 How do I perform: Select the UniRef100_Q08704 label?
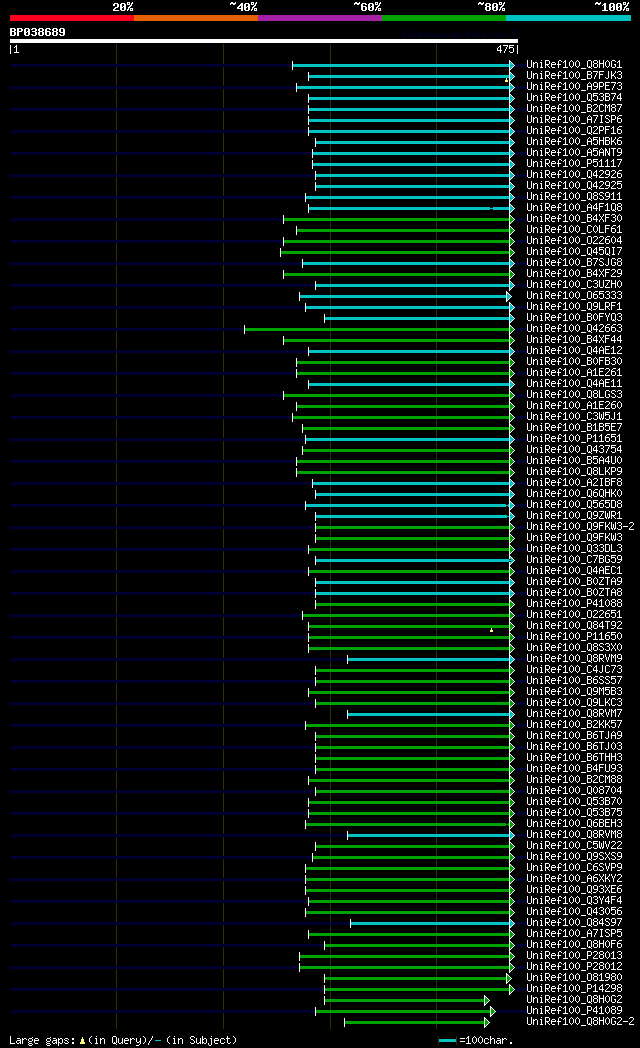click(x=574, y=791)
